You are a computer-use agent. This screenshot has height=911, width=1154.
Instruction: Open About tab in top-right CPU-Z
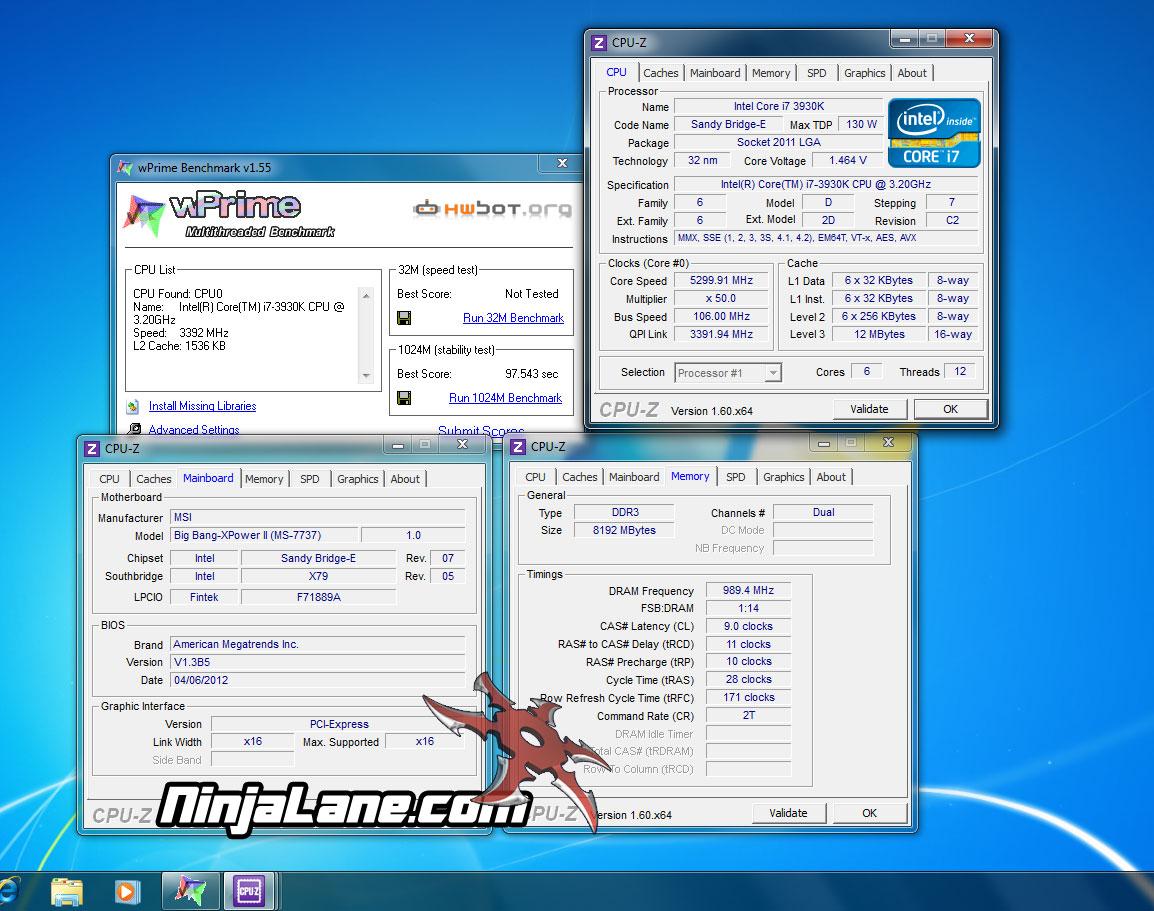pos(912,73)
